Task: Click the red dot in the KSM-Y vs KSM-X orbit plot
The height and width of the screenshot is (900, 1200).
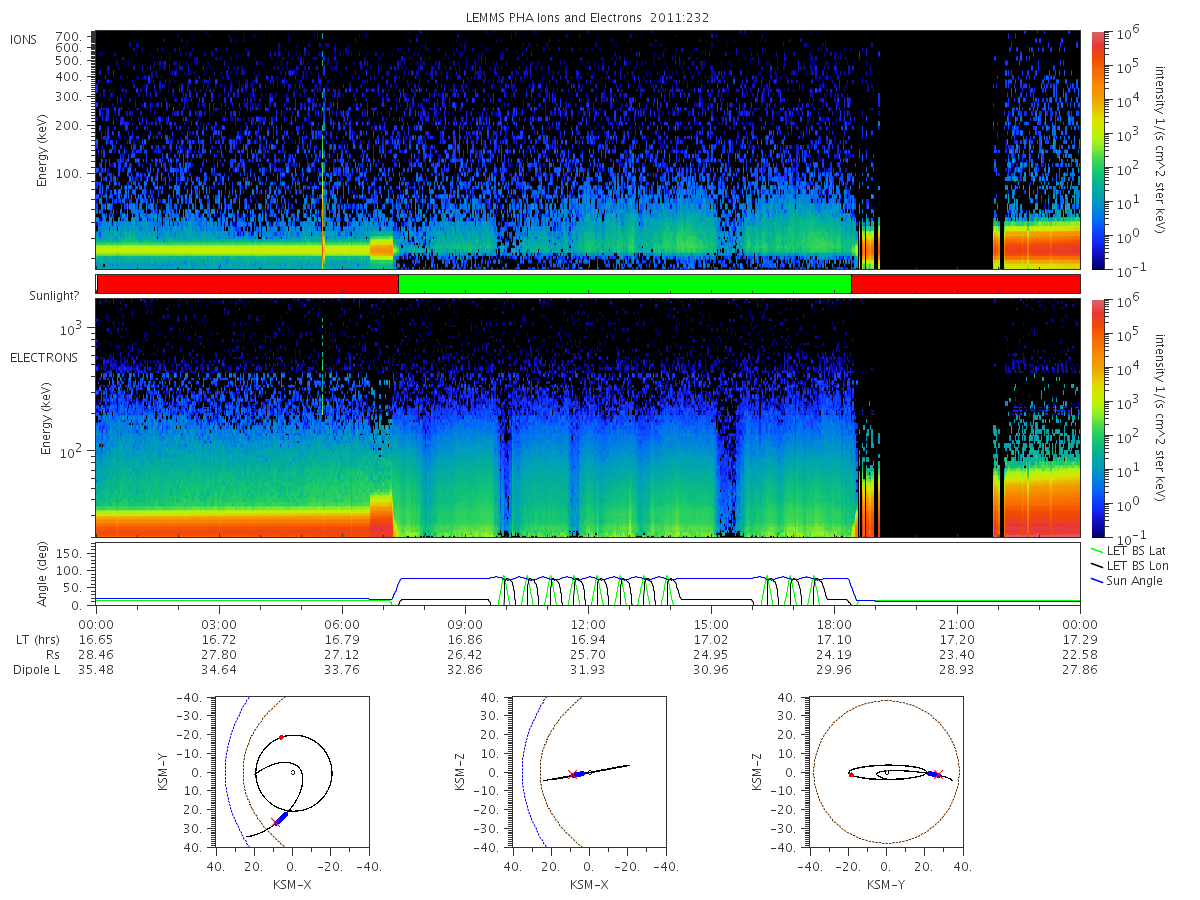Action: (x=282, y=737)
